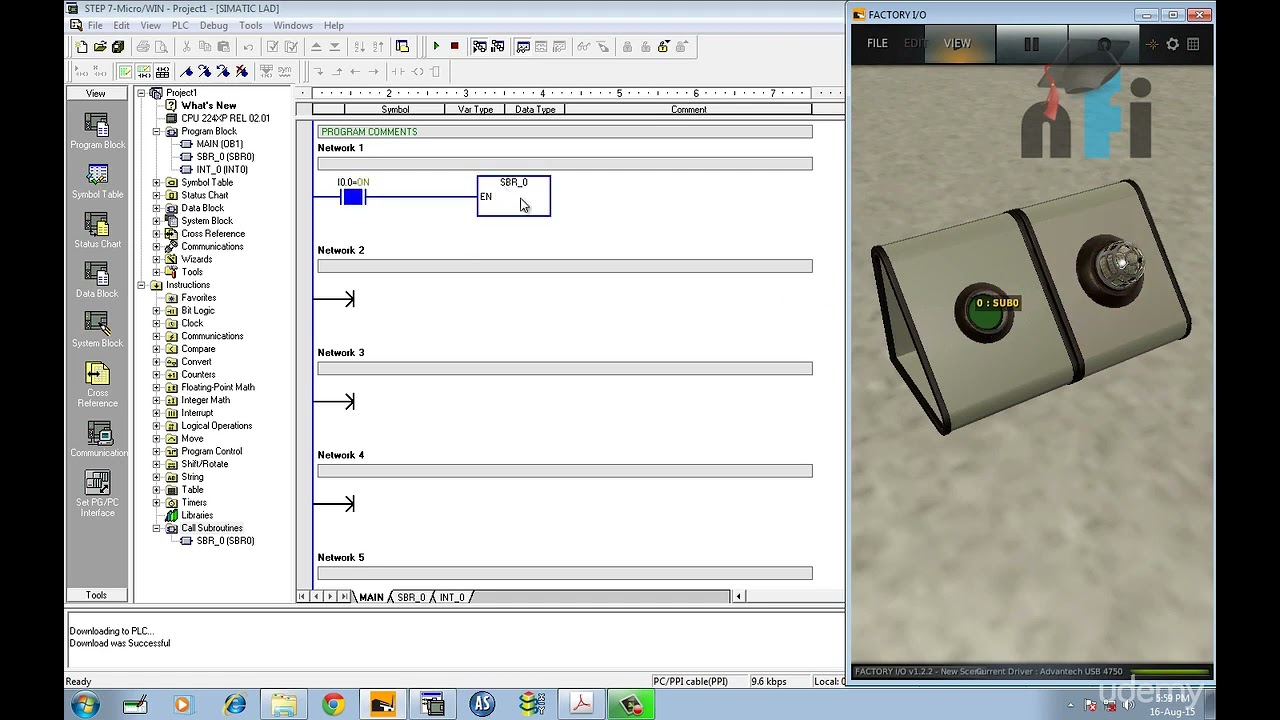Toggle the Program Status monitoring icon

point(479,47)
